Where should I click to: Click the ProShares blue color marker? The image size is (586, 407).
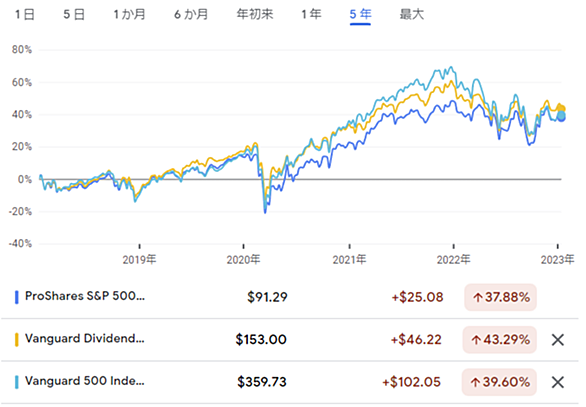click(x=16, y=297)
